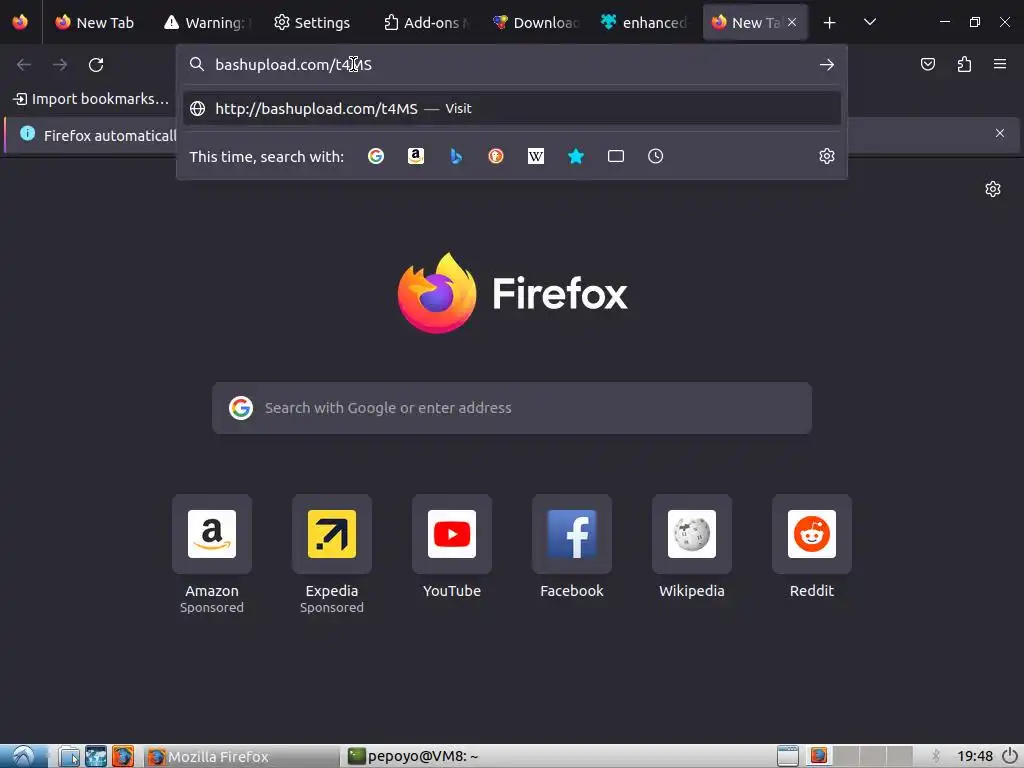Image resolution: width=1024 pixels, height=768 pixels.
Task: Open search settings gear in URL dropdown
Action: tap(827, 156)
